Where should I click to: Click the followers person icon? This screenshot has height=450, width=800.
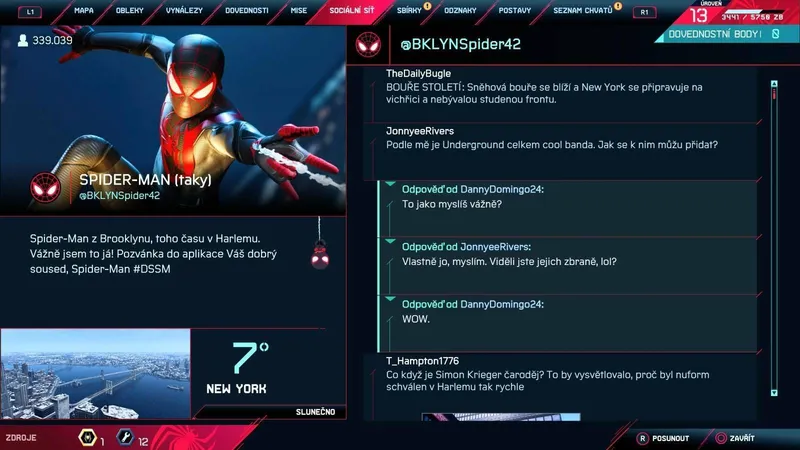(x=22, y=40)
